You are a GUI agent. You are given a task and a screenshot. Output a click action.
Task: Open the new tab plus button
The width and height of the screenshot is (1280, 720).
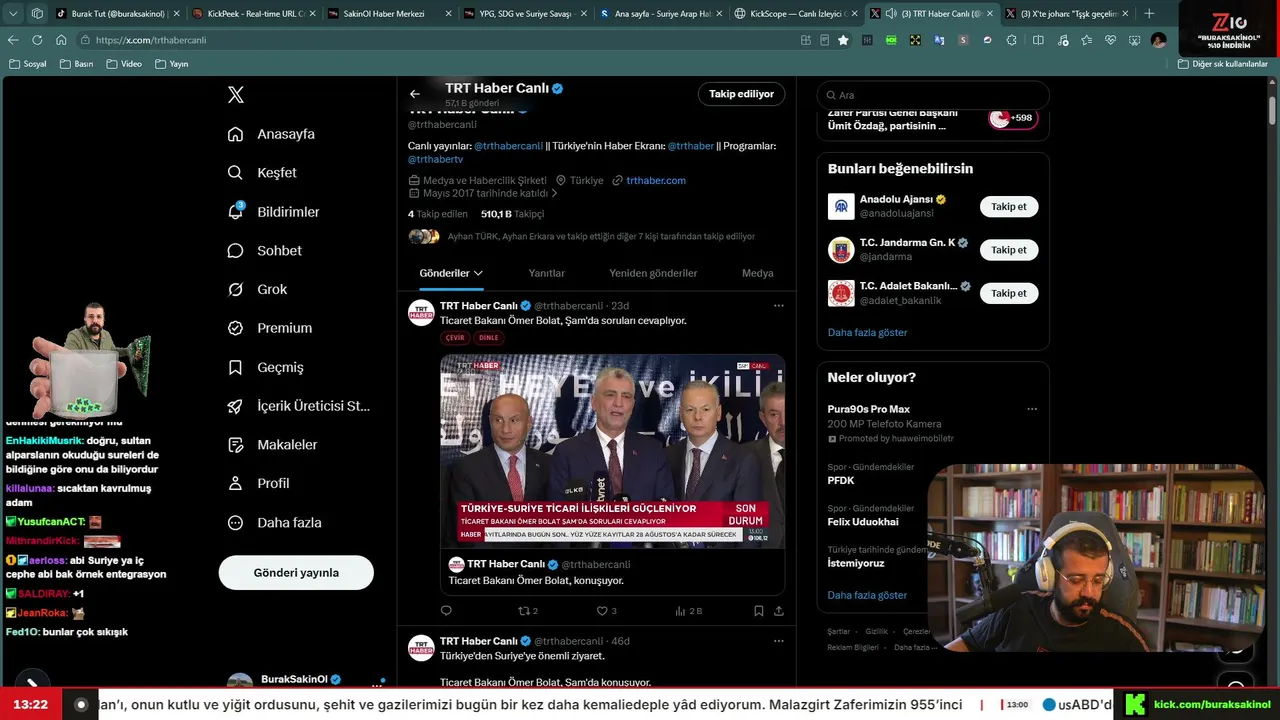click(1149, 14)
